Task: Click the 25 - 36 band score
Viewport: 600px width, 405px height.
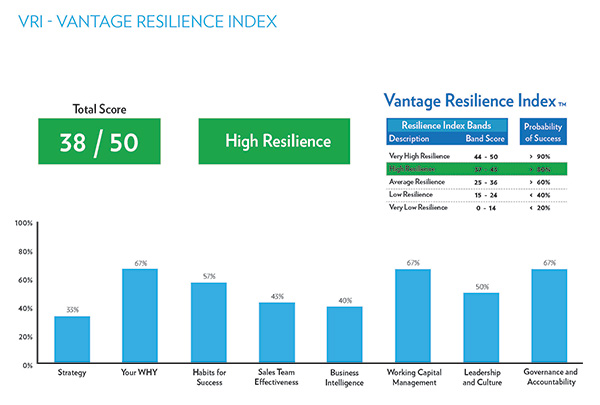Action: [486, 182]
